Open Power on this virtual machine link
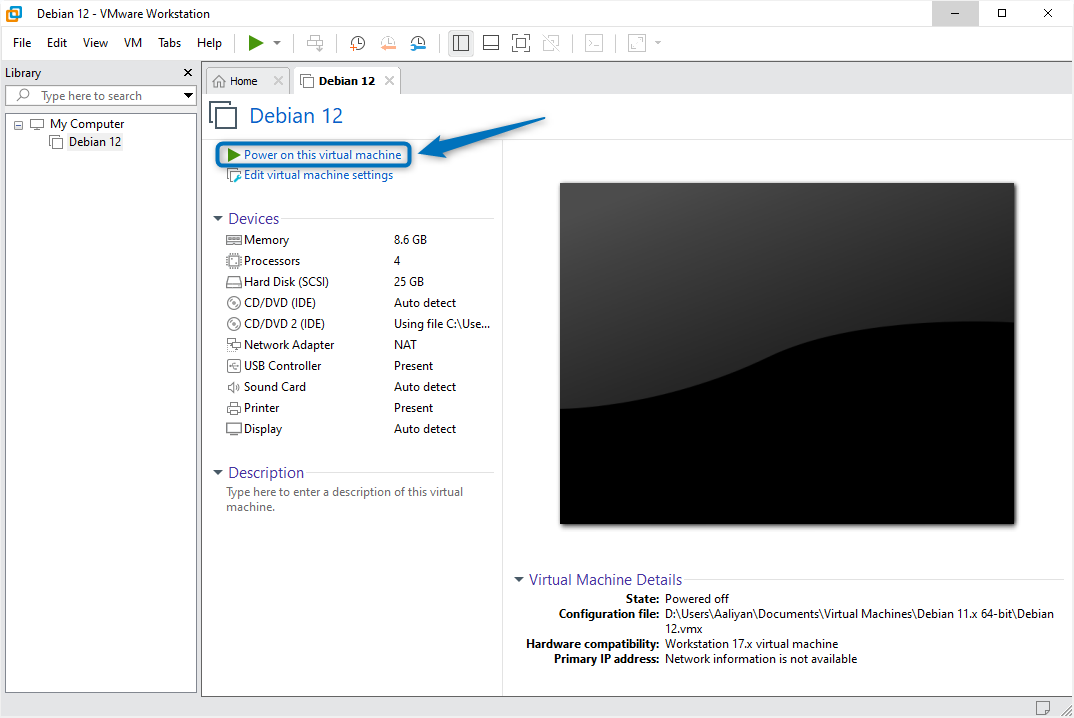The image size is (1074, 718). (320, 154)
